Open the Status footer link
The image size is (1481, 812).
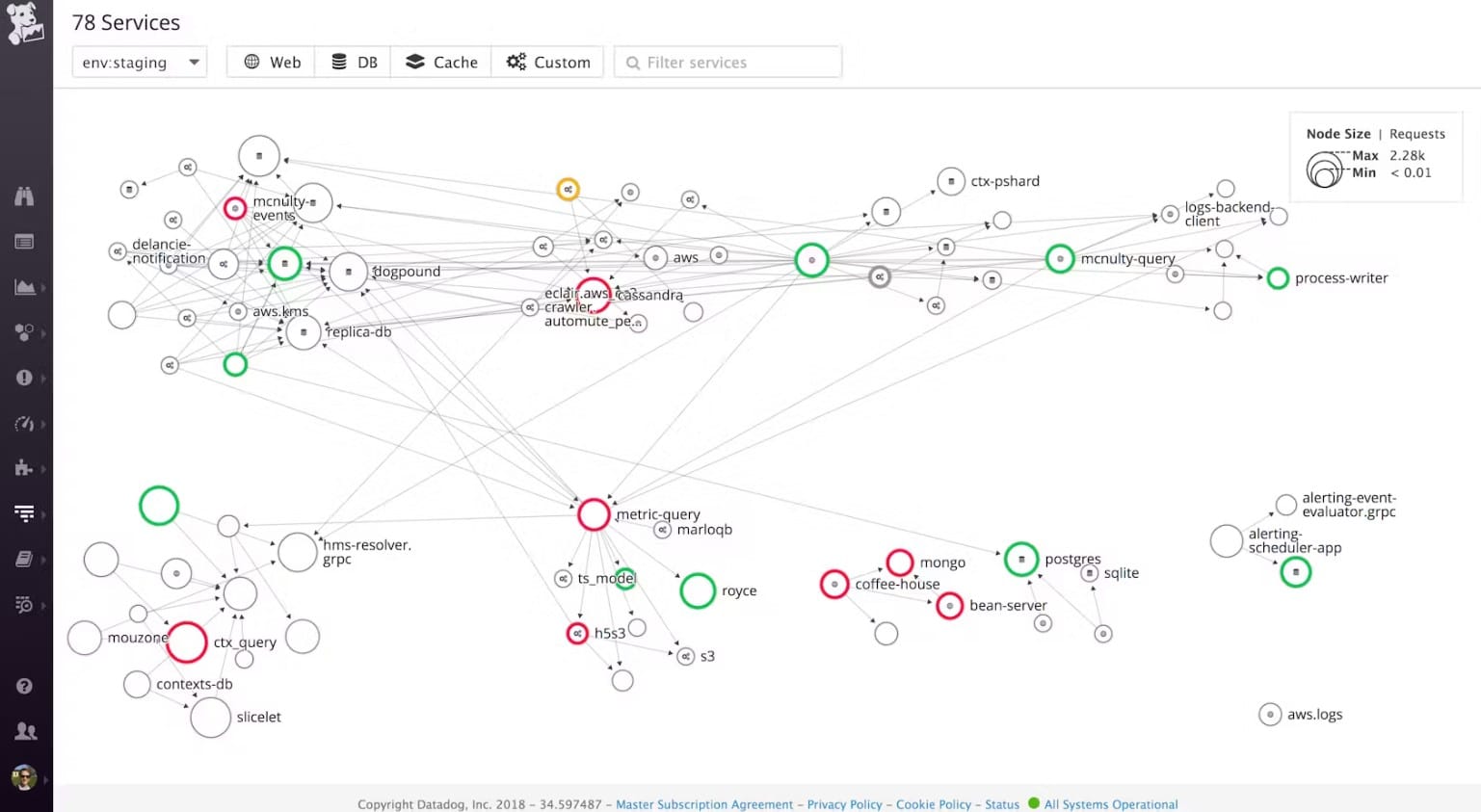[1002, 804]
